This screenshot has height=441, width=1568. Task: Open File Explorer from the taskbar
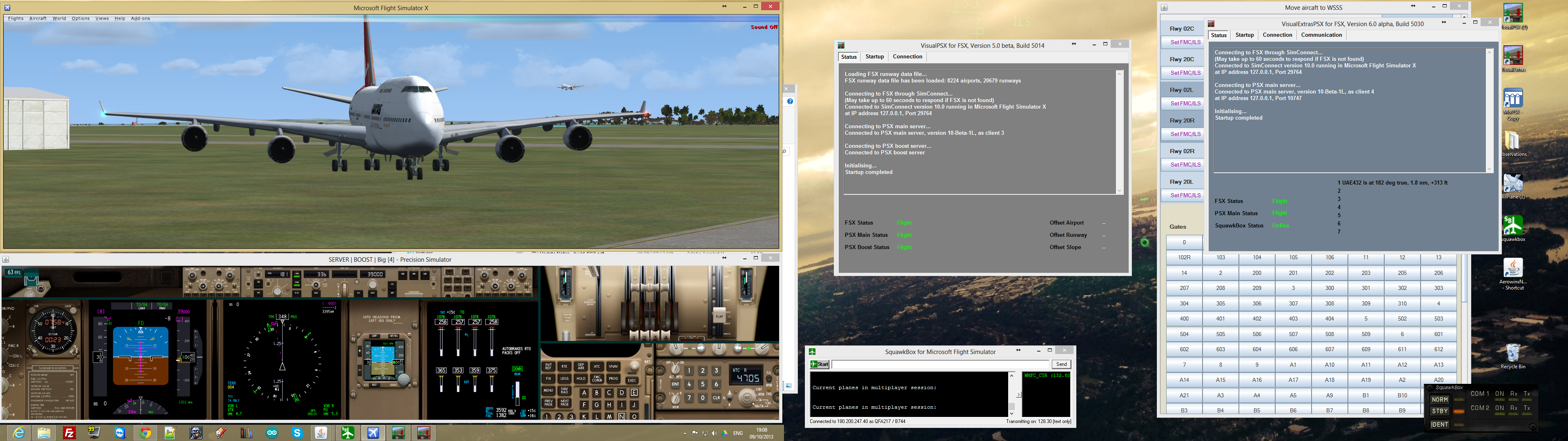(x=44, y=433)
